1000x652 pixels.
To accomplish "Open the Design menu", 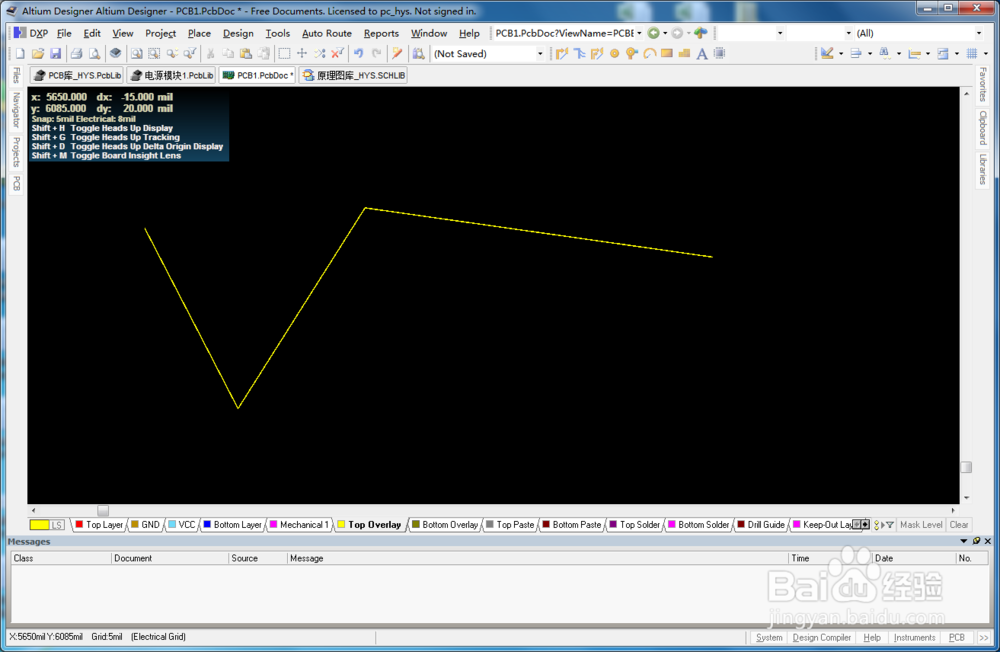I will tap(238, 33).
